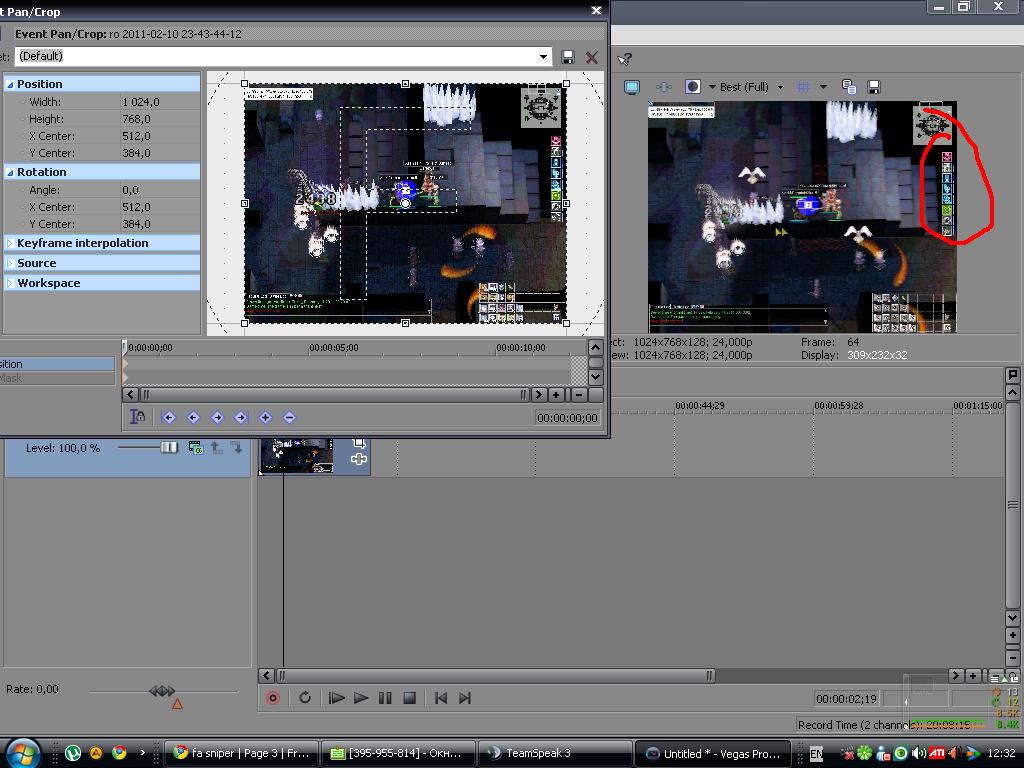Open the Windows Start menu
This screenshot has height=768, width=1024.
pos(23,754)
